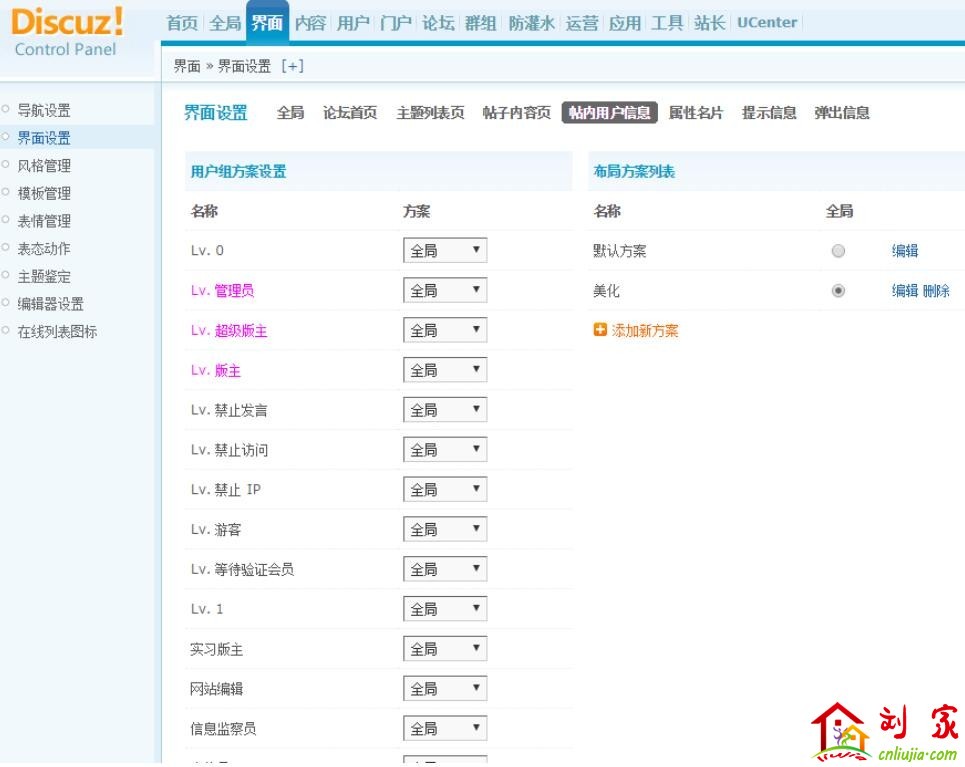This screenshot has height=767, width=965.
Task: Click the 添加新方案 link
Action: [x=645, y=330]
